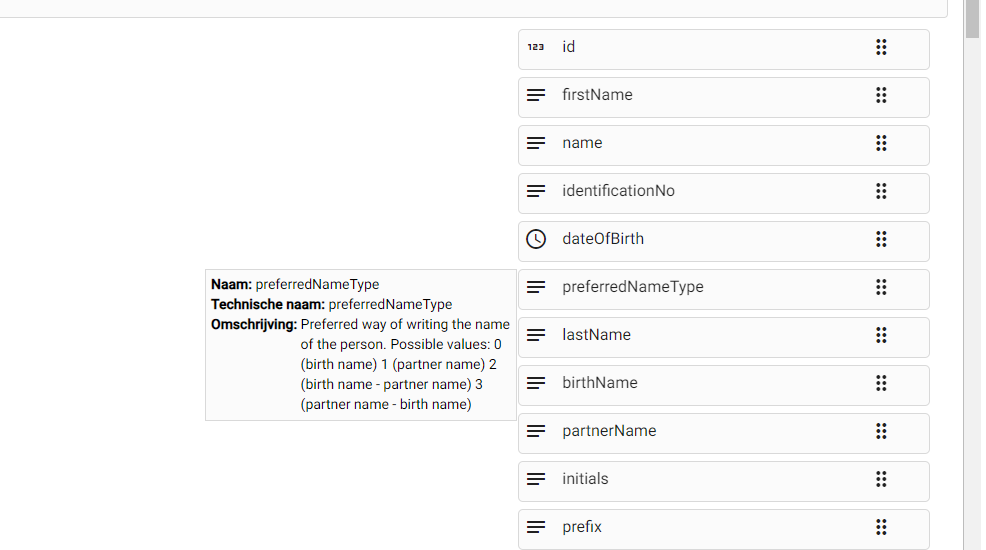Click the drag handle on birthName row
986x550 pixels.
click(x=881, y=383)
